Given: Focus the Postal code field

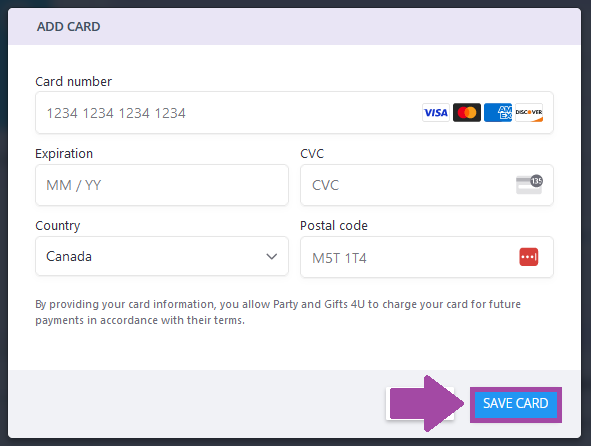Looking at the screenshot, I should (427, 257).
